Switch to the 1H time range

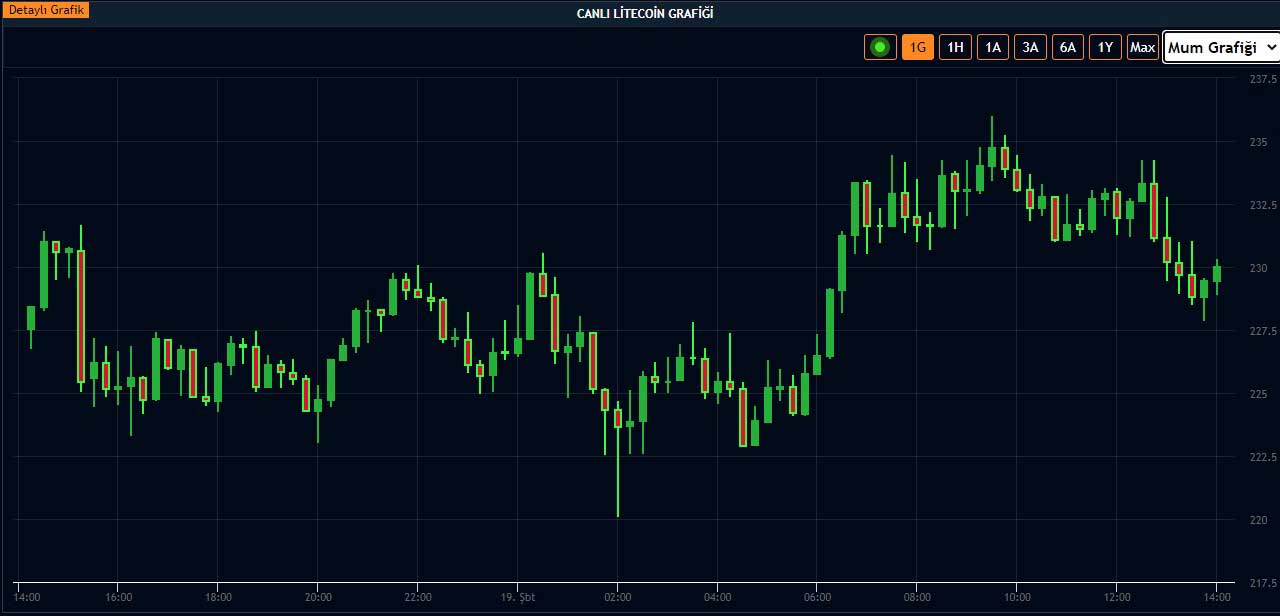pos(955,47)
